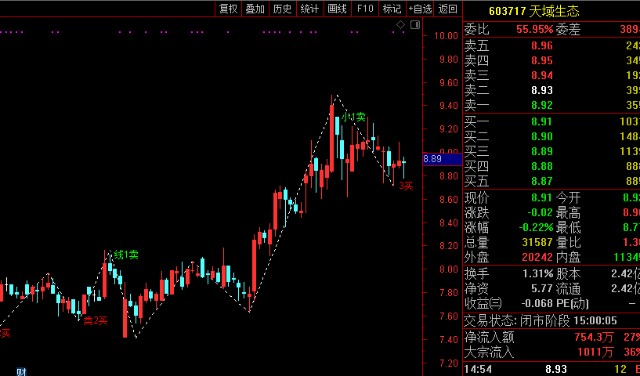This screenshot has width=640, height=376.
Task: Click the 10.00 price axis label
Action: pyautogui.click(x=446, y=36)
